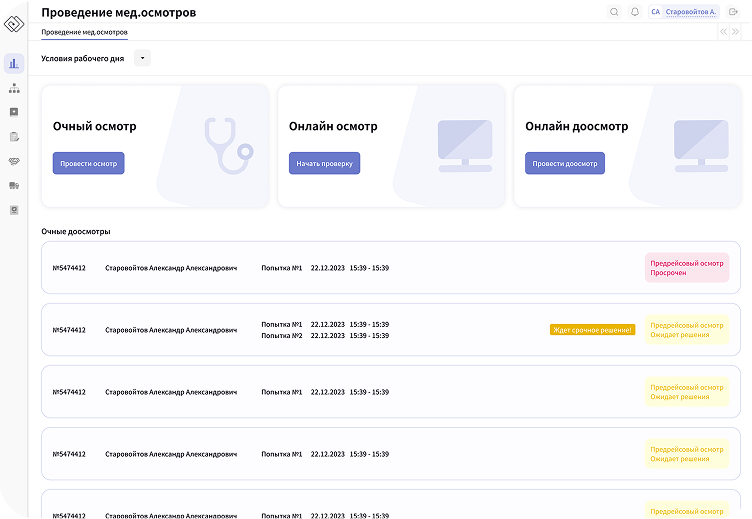Select the Проведение мед.осмотров tab

pos(84,32)
